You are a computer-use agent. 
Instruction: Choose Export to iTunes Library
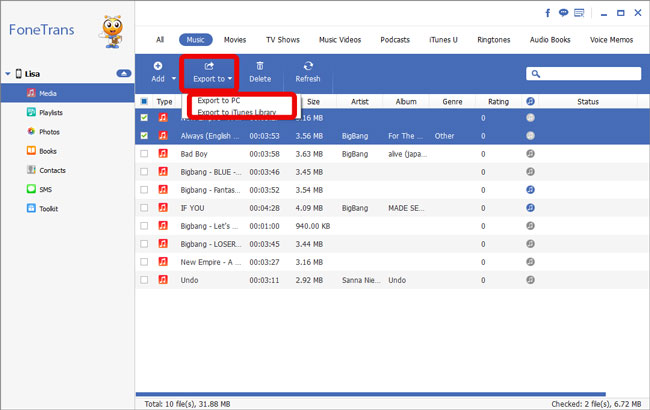237,112
